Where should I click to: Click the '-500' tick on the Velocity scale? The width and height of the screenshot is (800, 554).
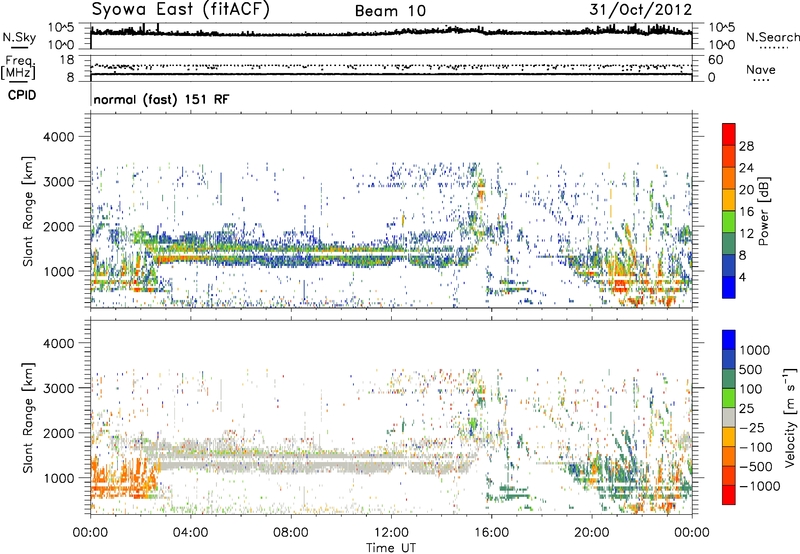[x=756, y=467]
